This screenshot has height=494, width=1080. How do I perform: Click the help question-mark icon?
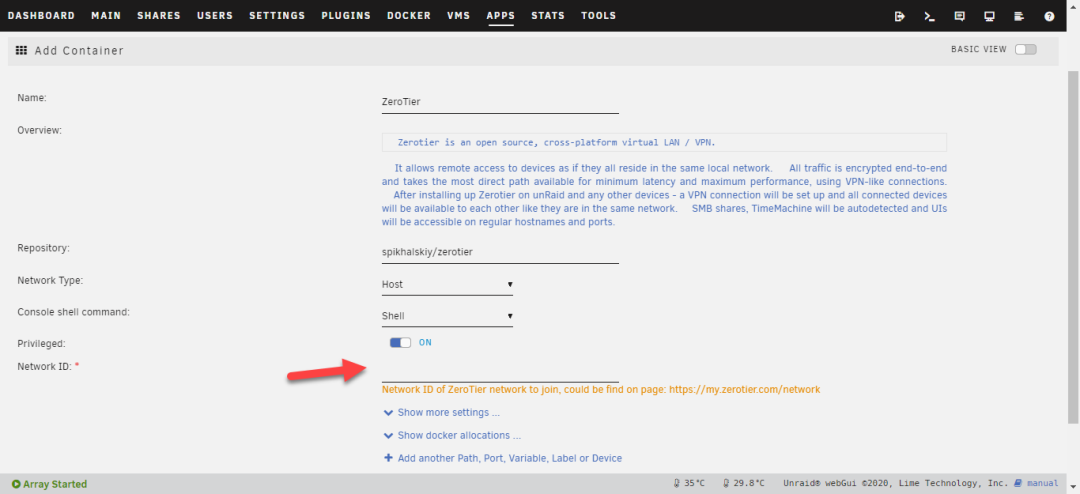point(1049,17)
